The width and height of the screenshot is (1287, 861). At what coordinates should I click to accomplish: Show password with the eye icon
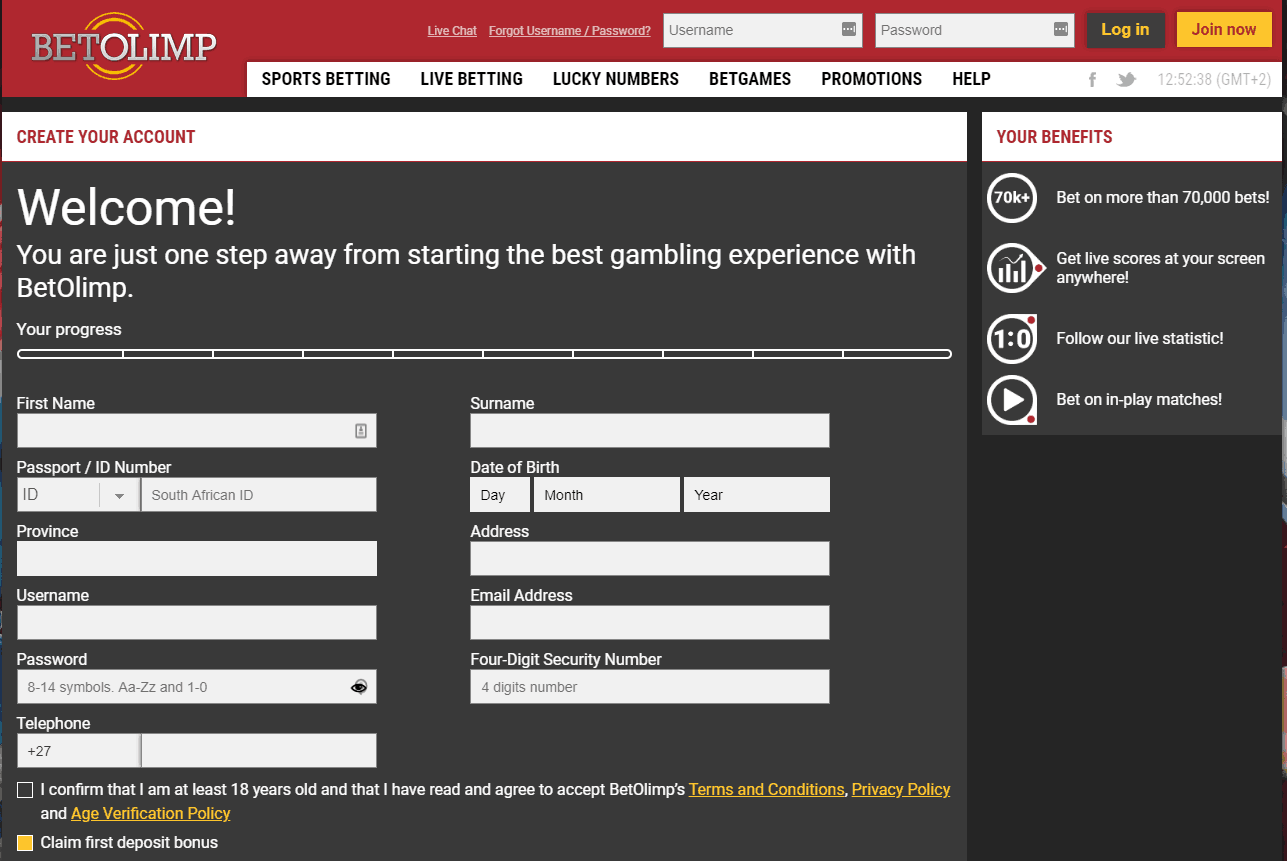[x=359, y=687]
